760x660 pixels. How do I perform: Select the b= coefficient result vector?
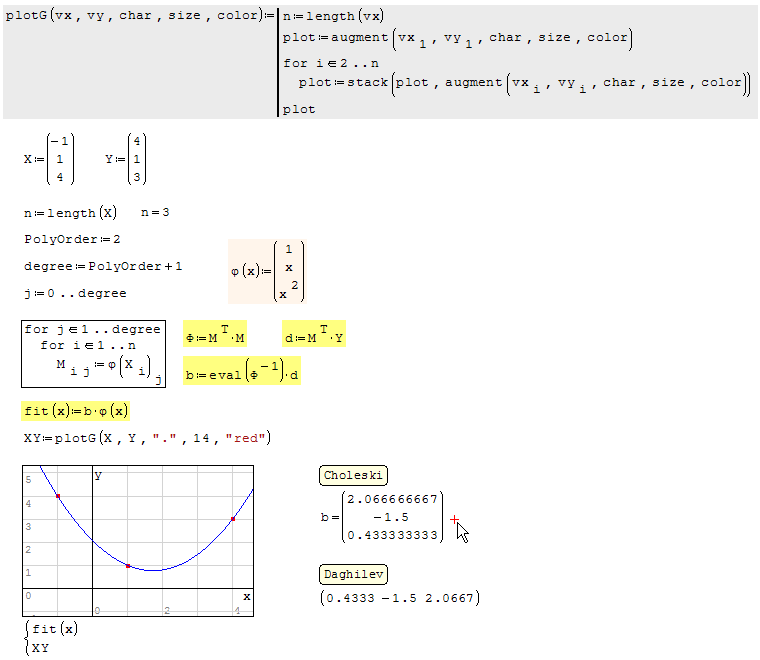pos(383,517)
